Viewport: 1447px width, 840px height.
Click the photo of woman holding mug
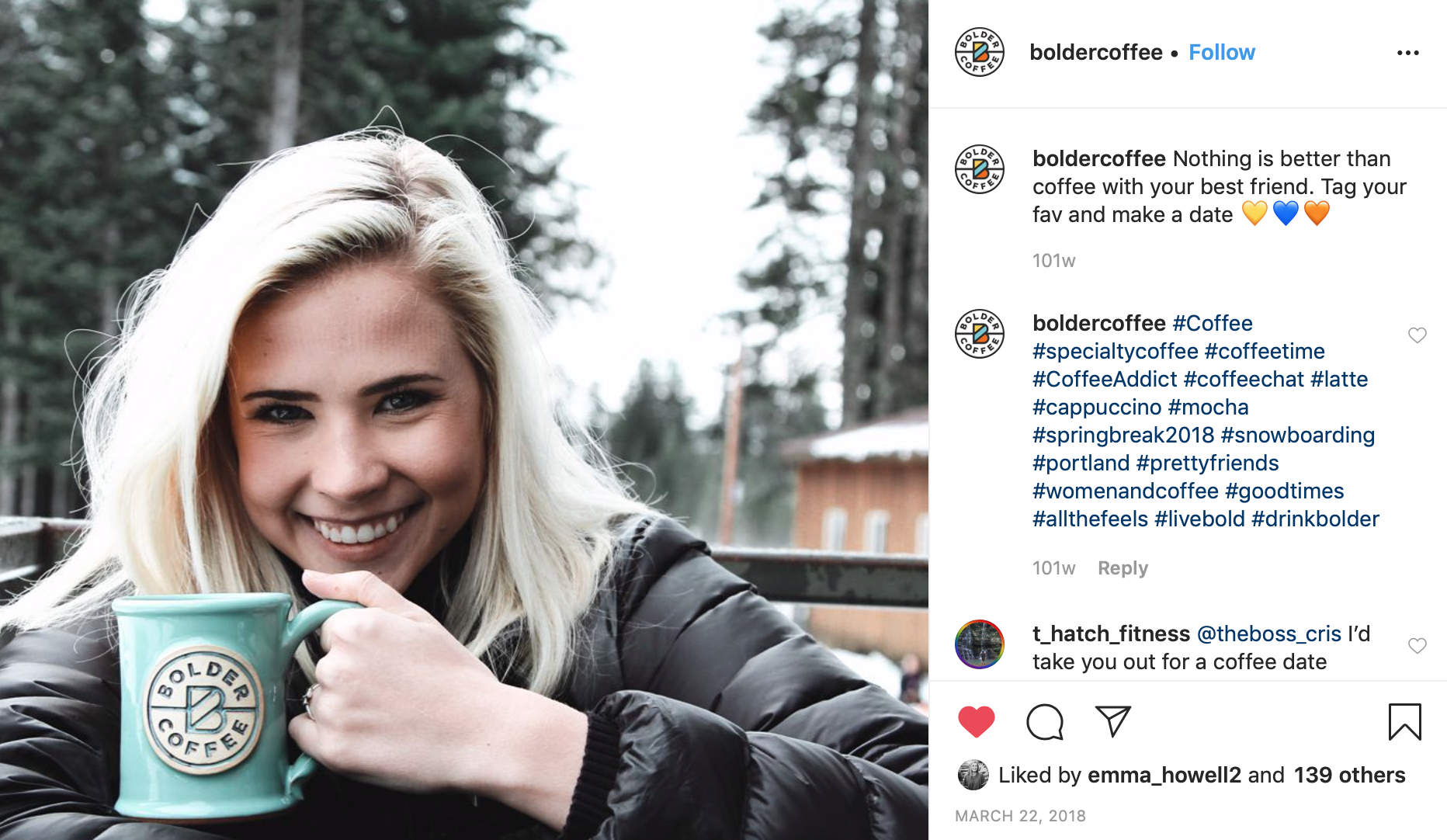pyautogui.click(x=464, y=420)
